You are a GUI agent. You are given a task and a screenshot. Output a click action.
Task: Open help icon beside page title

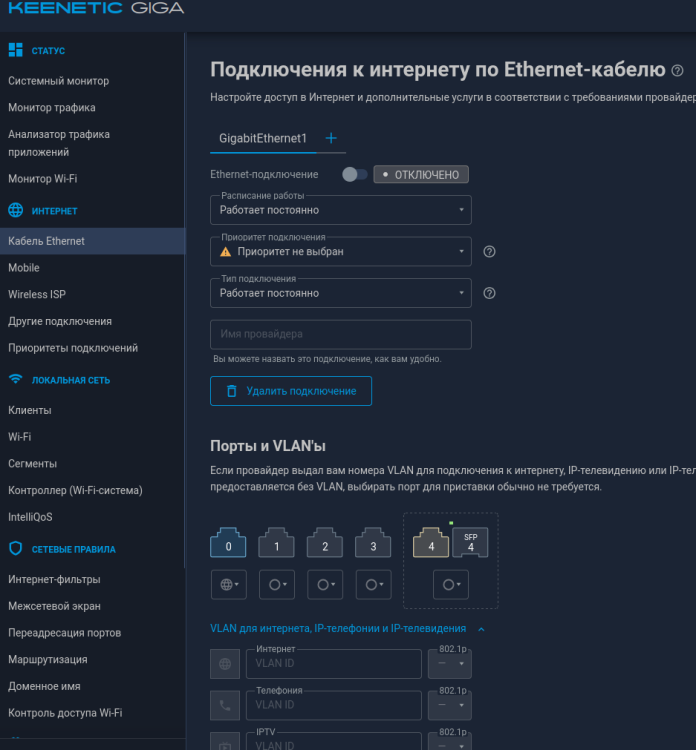click(677, 71)
